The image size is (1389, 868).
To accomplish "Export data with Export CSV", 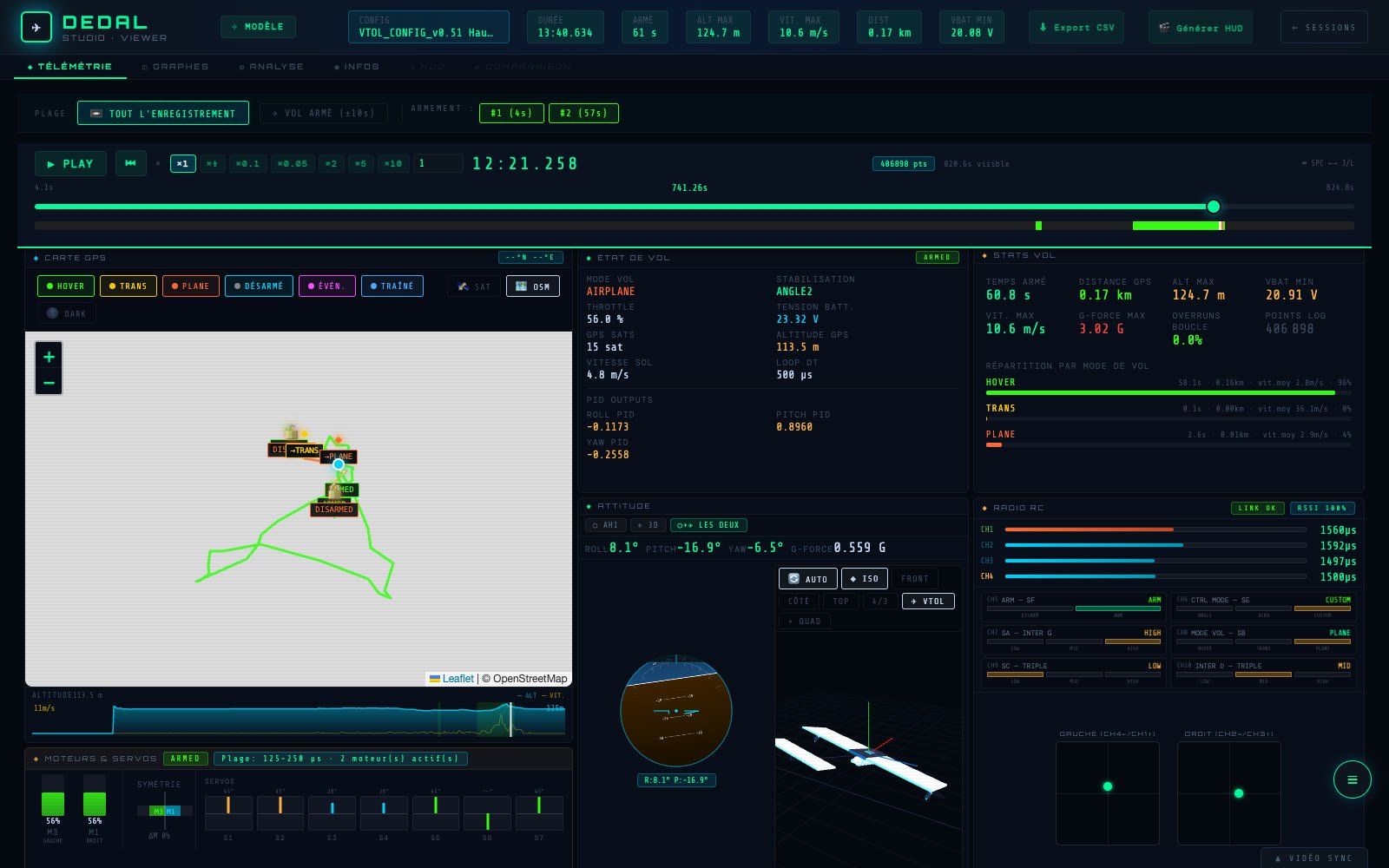I will pos(1076,27).
